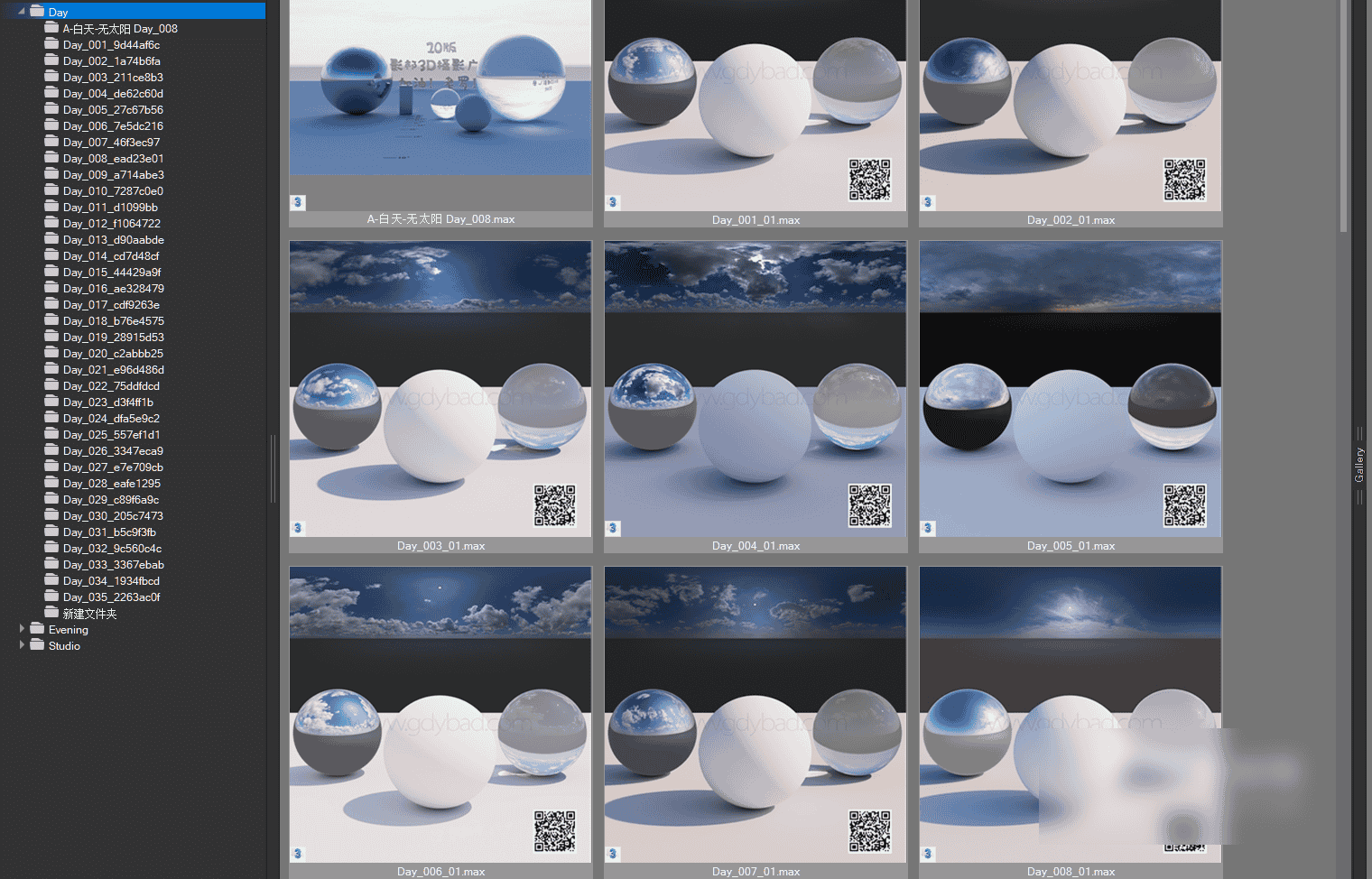This screenshot has height=879, width=1372.
Task: Click the 3ds Max badge on A-白天-无太阳 Day_008.max
Action: tap(298, 202)
